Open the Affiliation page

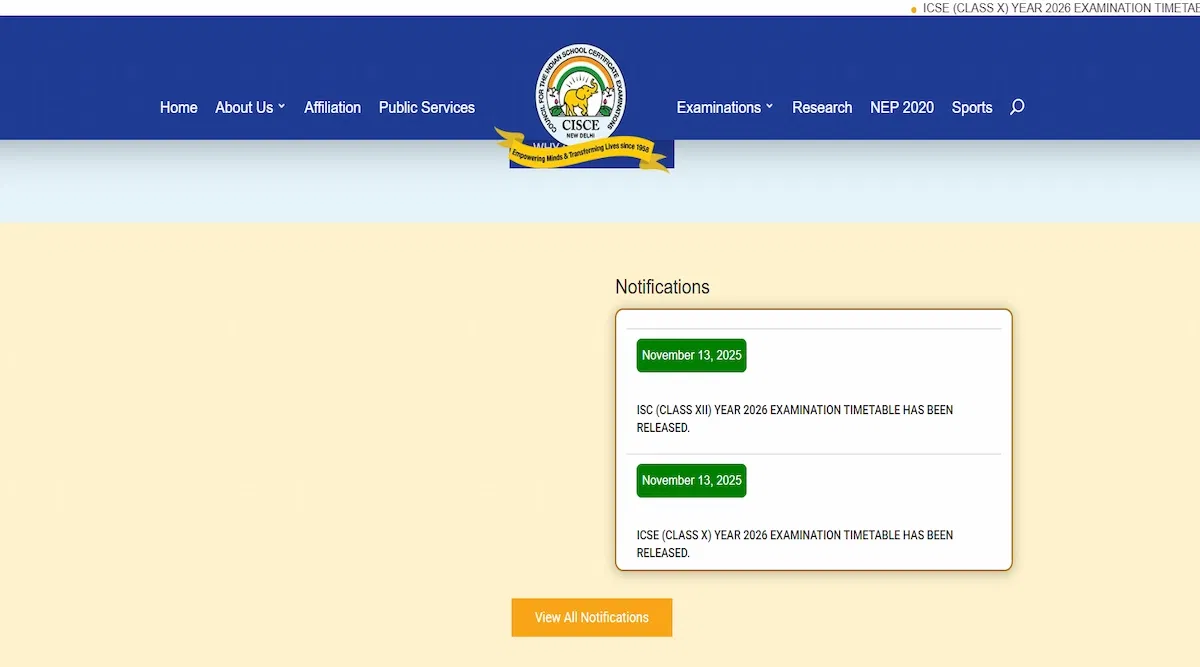tap(332, 107)
